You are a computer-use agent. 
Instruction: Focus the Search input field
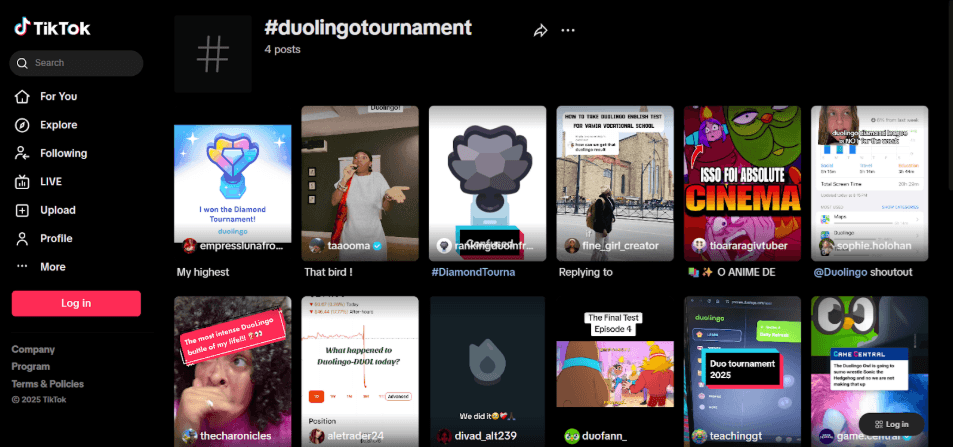(76, 63)
